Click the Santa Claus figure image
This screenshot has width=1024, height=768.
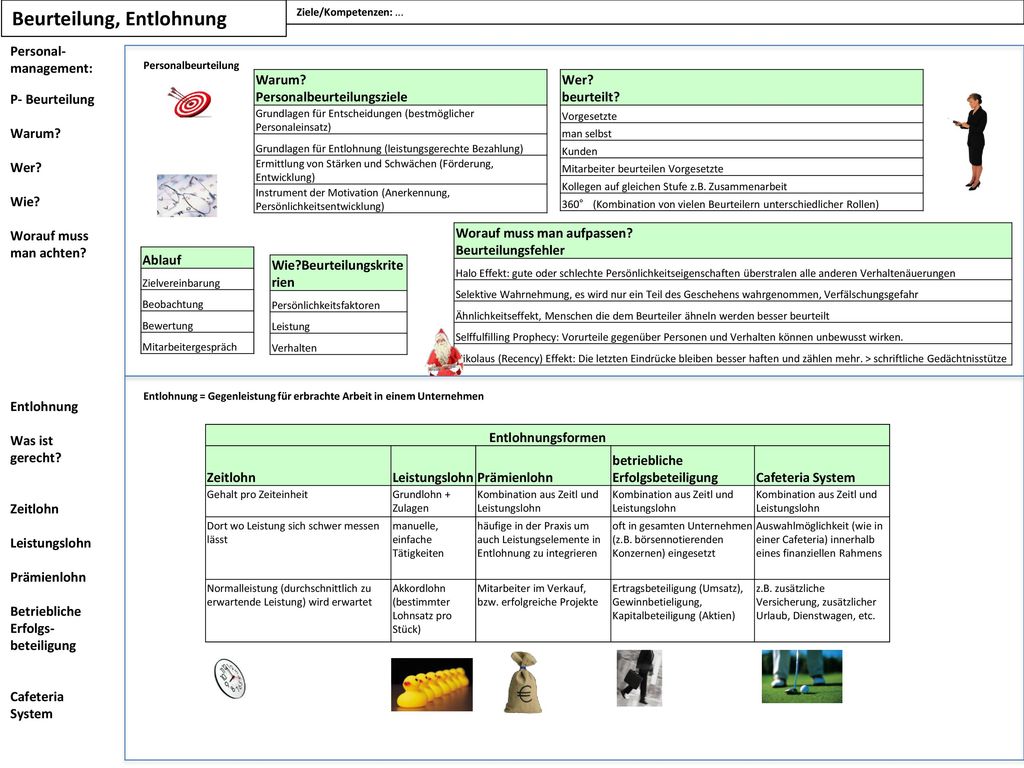444,353
